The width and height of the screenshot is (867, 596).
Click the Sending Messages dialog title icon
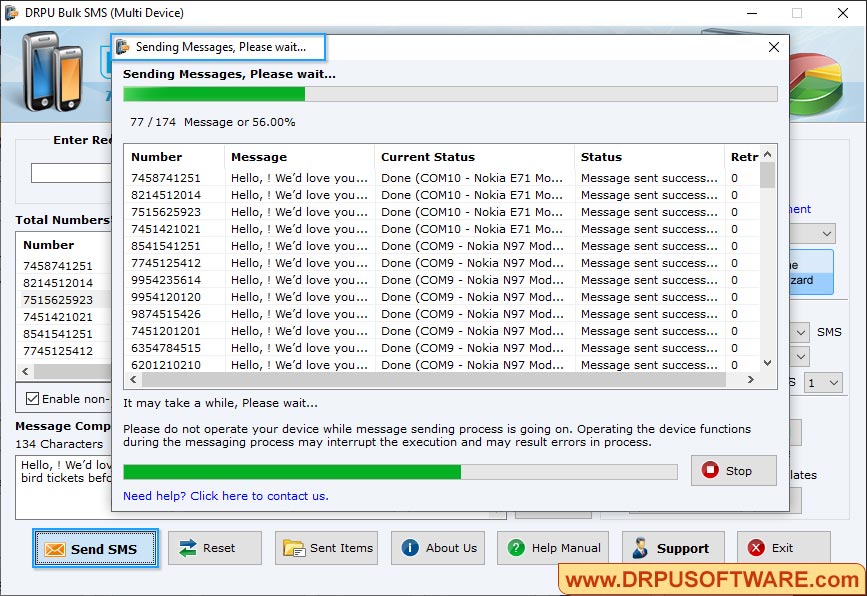[123, 47]
